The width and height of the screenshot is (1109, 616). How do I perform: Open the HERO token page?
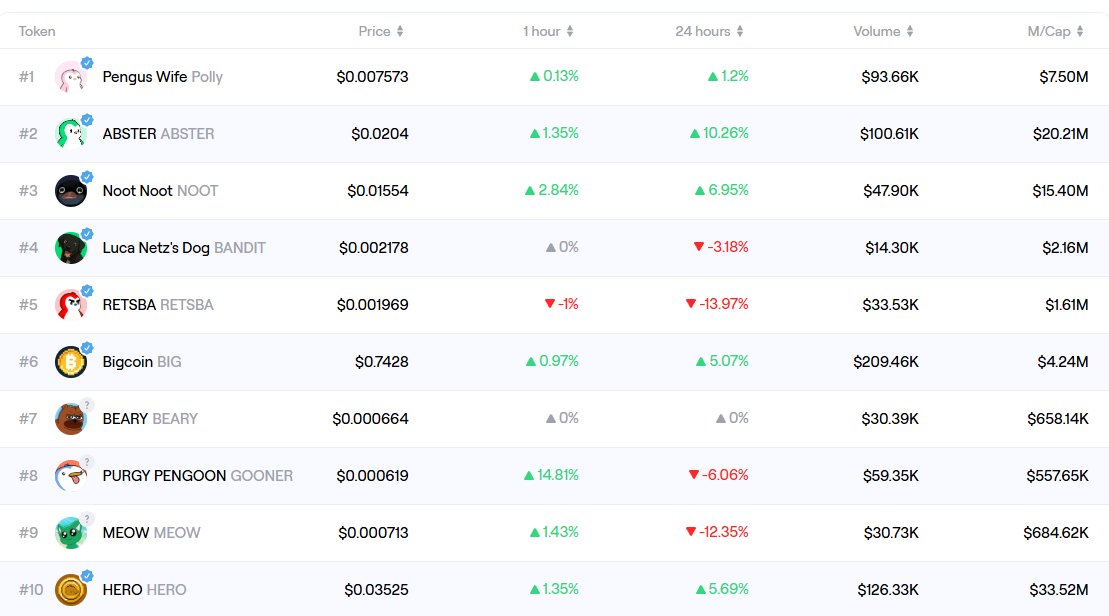[x=144, y=590]
